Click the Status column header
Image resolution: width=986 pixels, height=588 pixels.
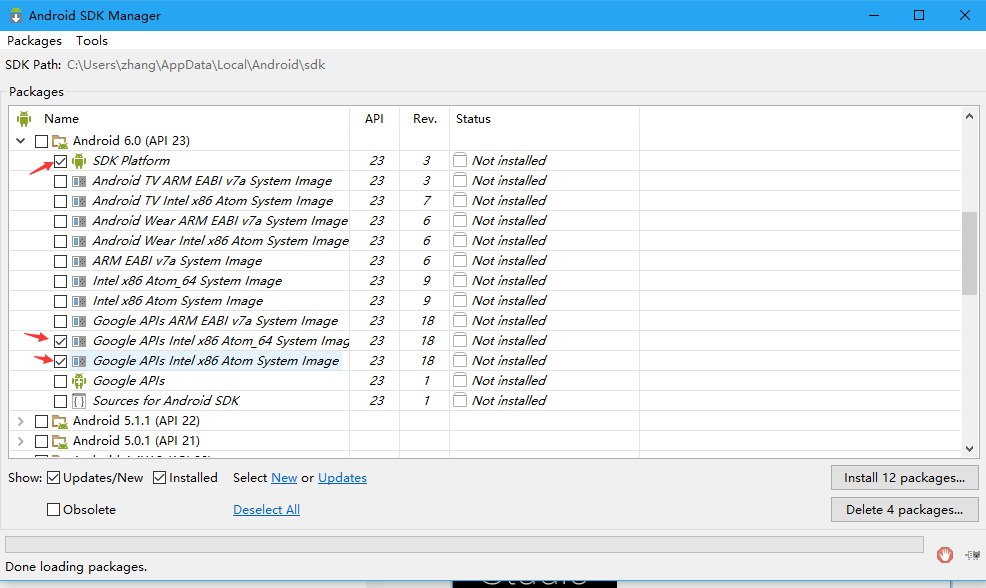pyautogui.click(x=544, y=119)
